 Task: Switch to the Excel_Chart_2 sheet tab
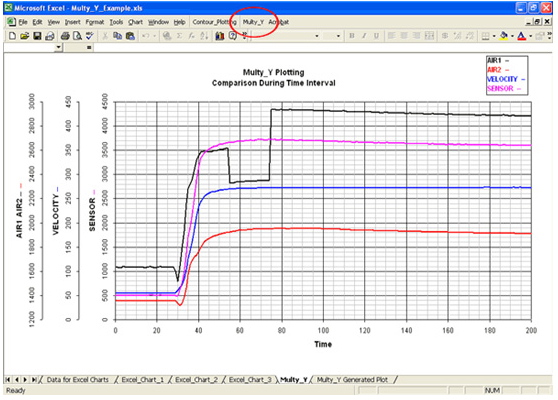point(196,380)
